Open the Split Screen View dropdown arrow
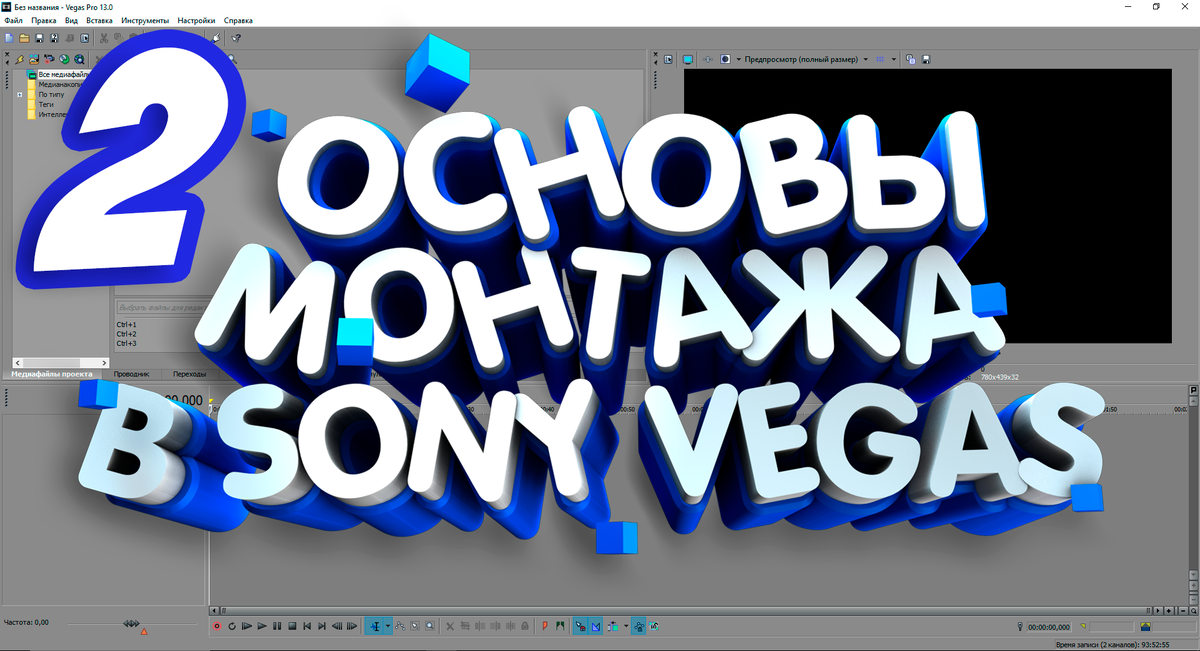1200x651 pixels. coord(739,60)
